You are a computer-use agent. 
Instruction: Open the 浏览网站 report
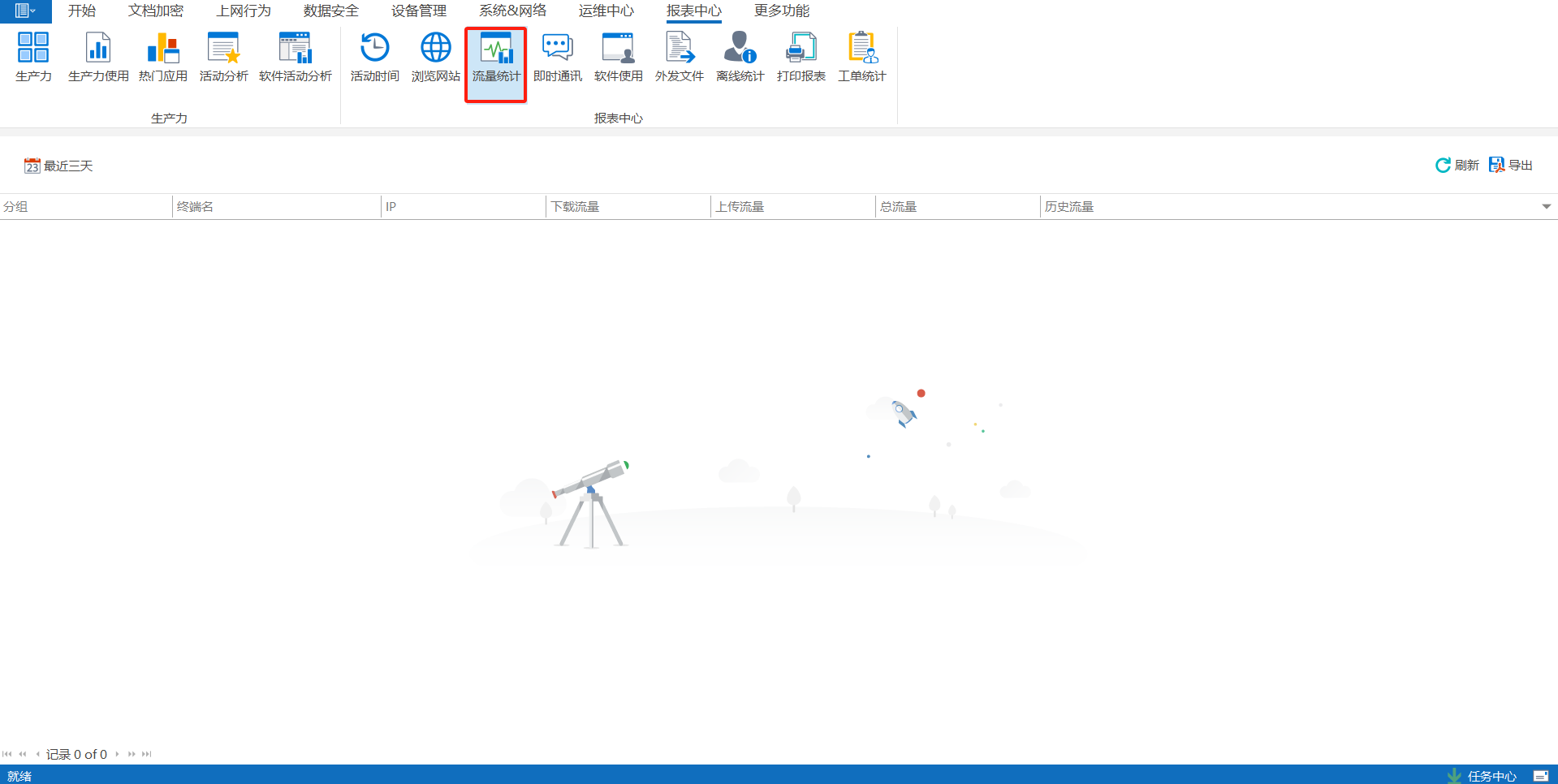435,57
